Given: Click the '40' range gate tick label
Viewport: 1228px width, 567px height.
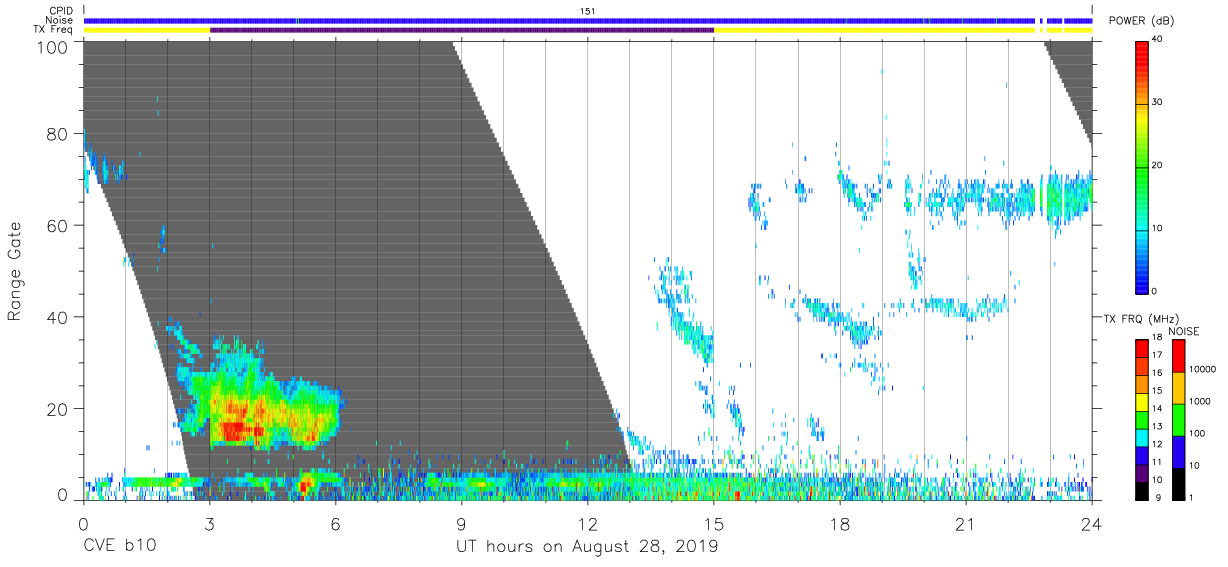Looking at the screenshot, I should click(x=59, y=317).
